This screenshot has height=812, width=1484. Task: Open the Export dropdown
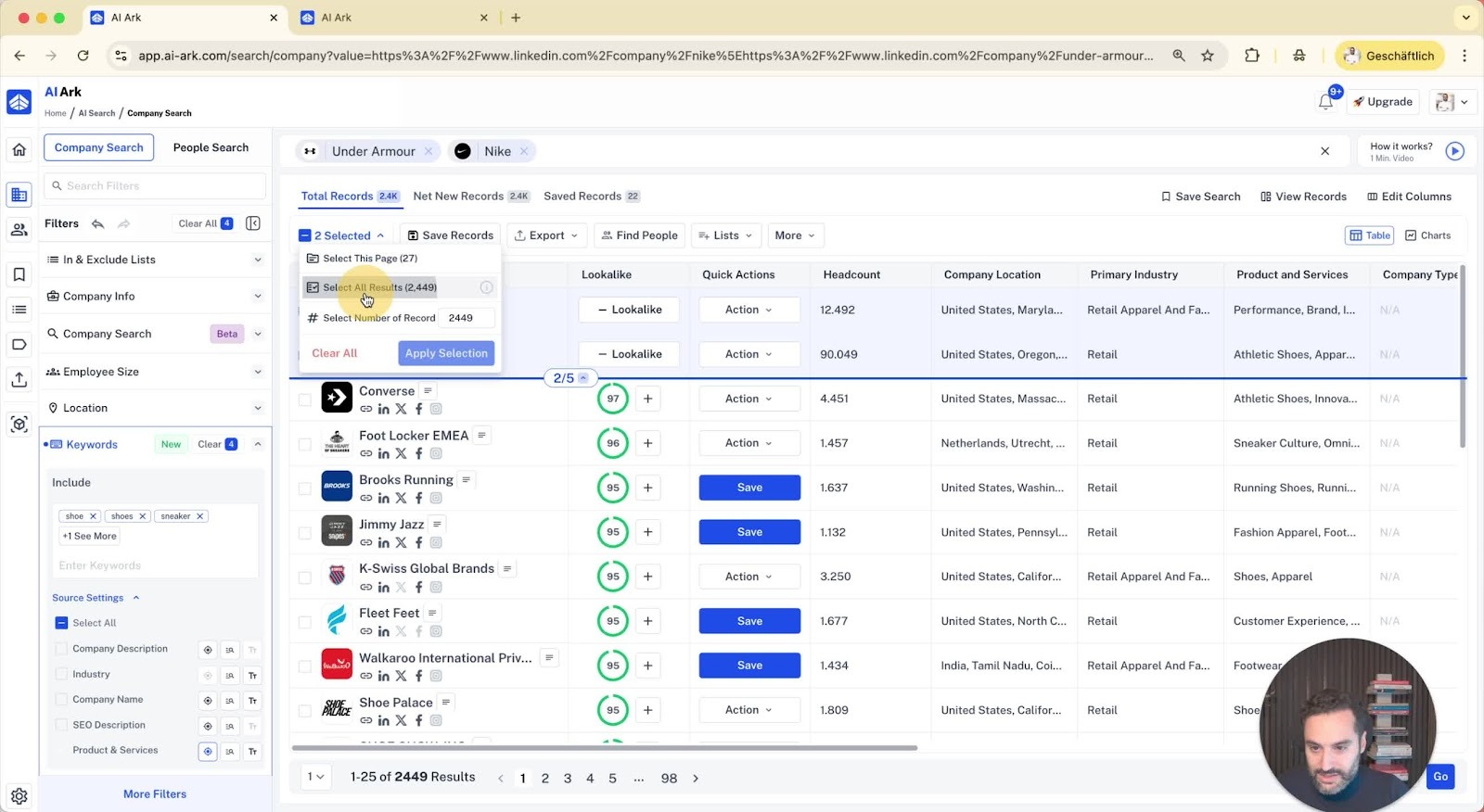tap(547, 235)
